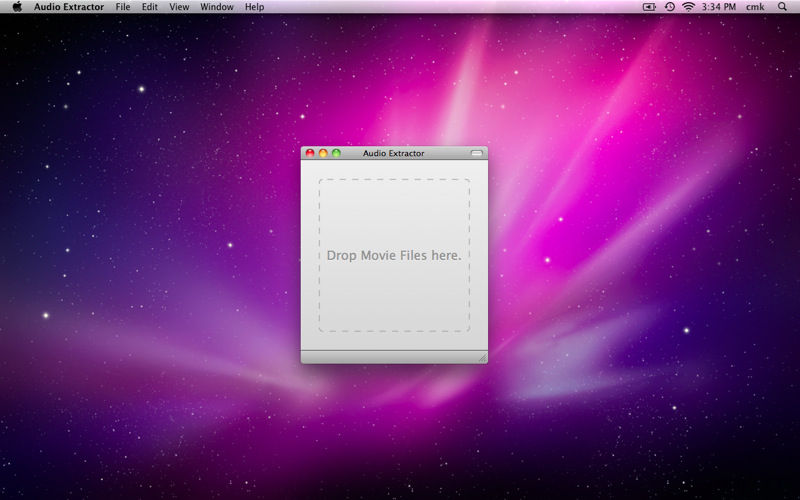Open the Window menu
This screenshot has width=800, height=500.
coord(217,7)
